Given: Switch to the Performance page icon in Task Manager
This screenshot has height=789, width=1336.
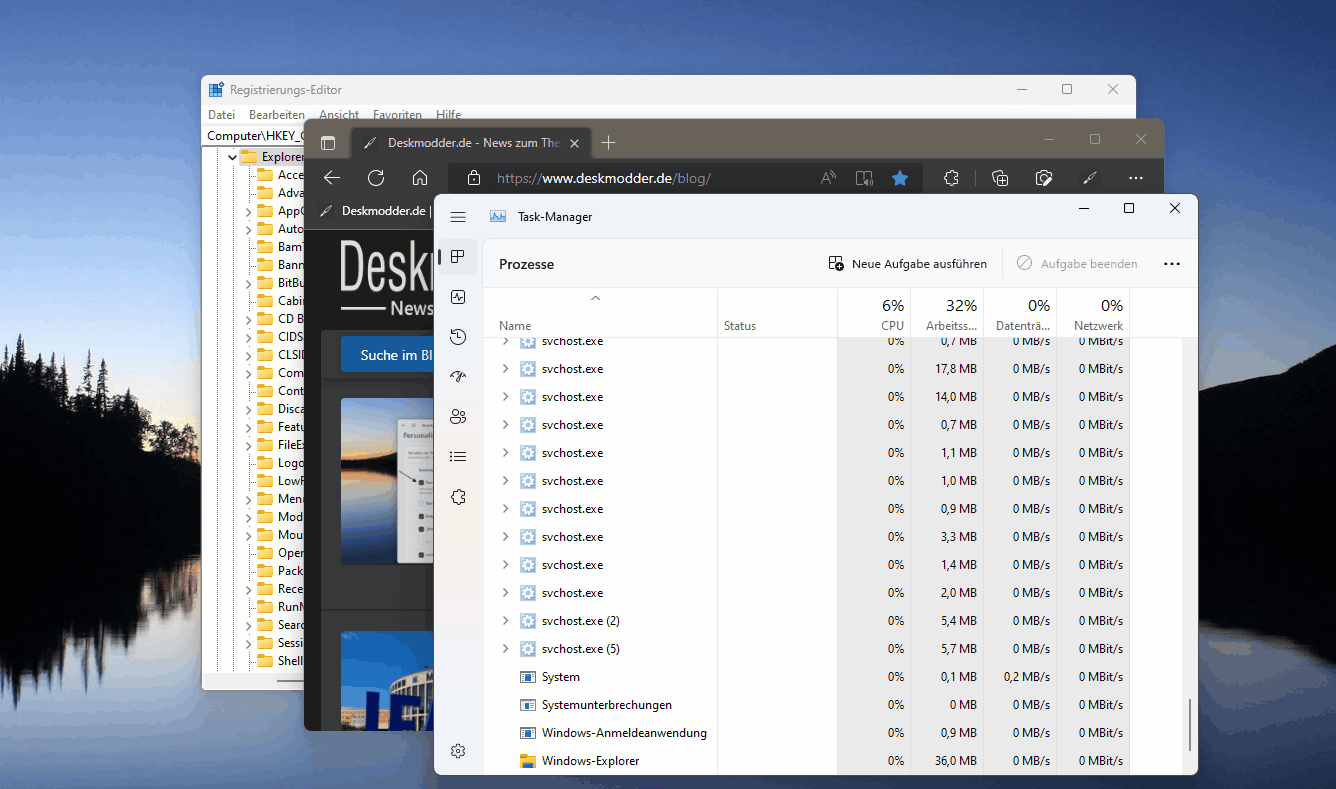Looking at the screenshot, I should click(458, 297).
